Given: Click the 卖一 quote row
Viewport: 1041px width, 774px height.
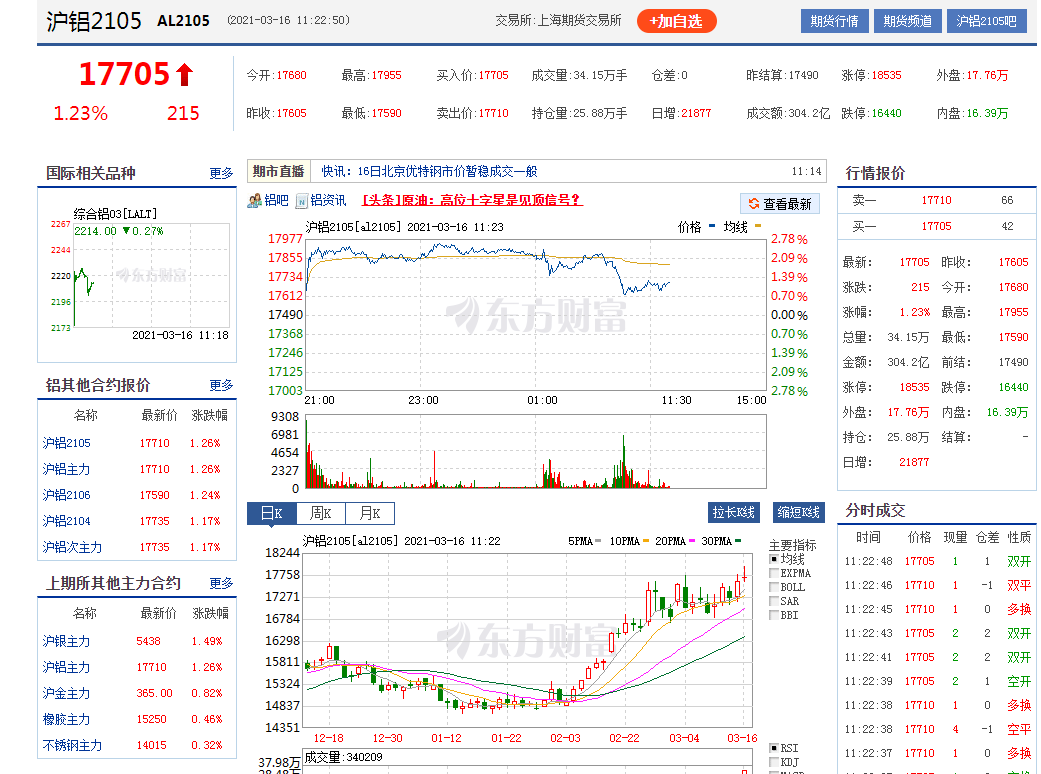Looking at the screenshot, I should [936, 200].
